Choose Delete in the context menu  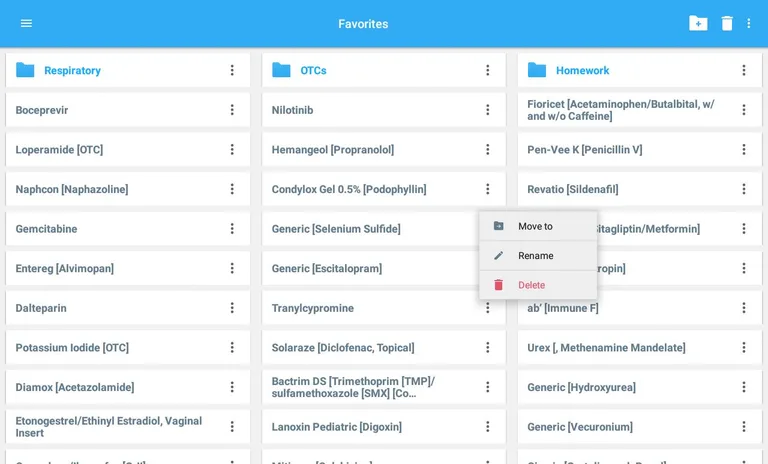coord(538,285)
